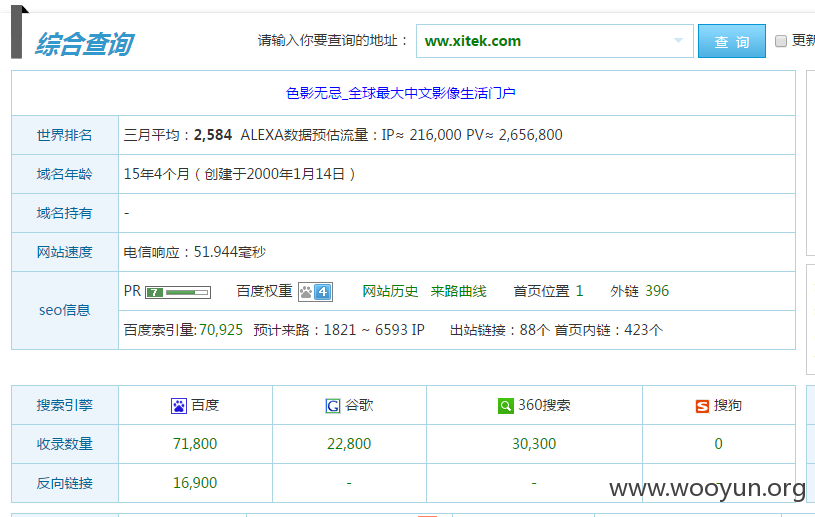The image size is (815, 517).
Task: Click the 三月平均 rank value 2,584
Action: pos(213,135)
